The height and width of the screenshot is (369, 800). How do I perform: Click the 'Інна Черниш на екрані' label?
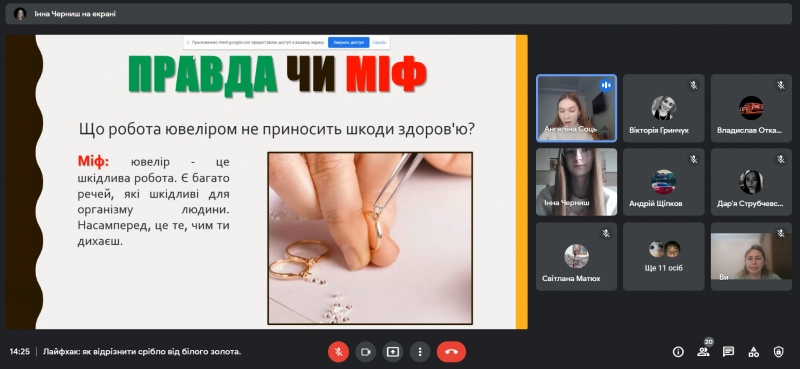[x=75, y=14]
